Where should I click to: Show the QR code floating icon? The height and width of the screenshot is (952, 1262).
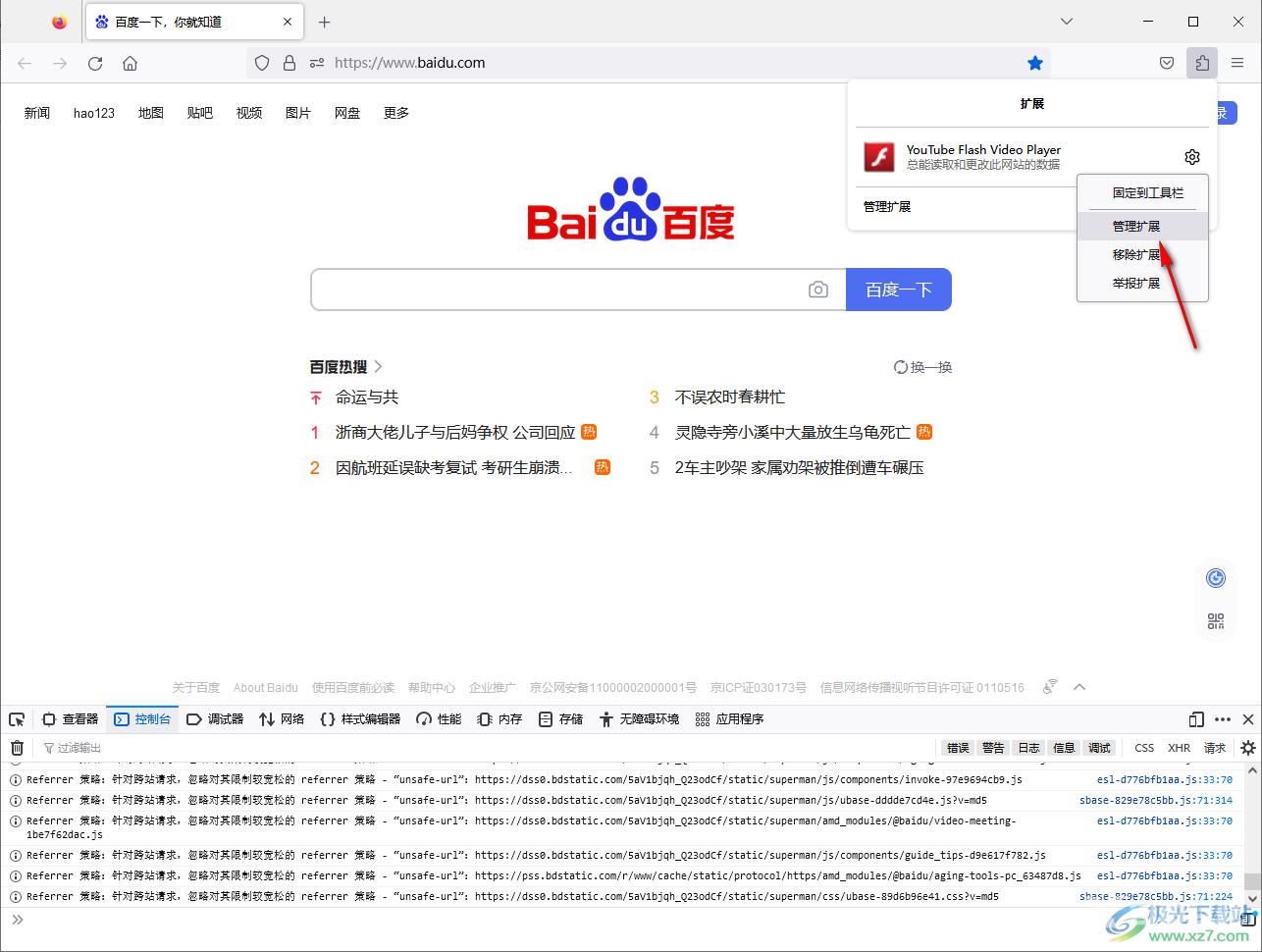coord(1216,621)
